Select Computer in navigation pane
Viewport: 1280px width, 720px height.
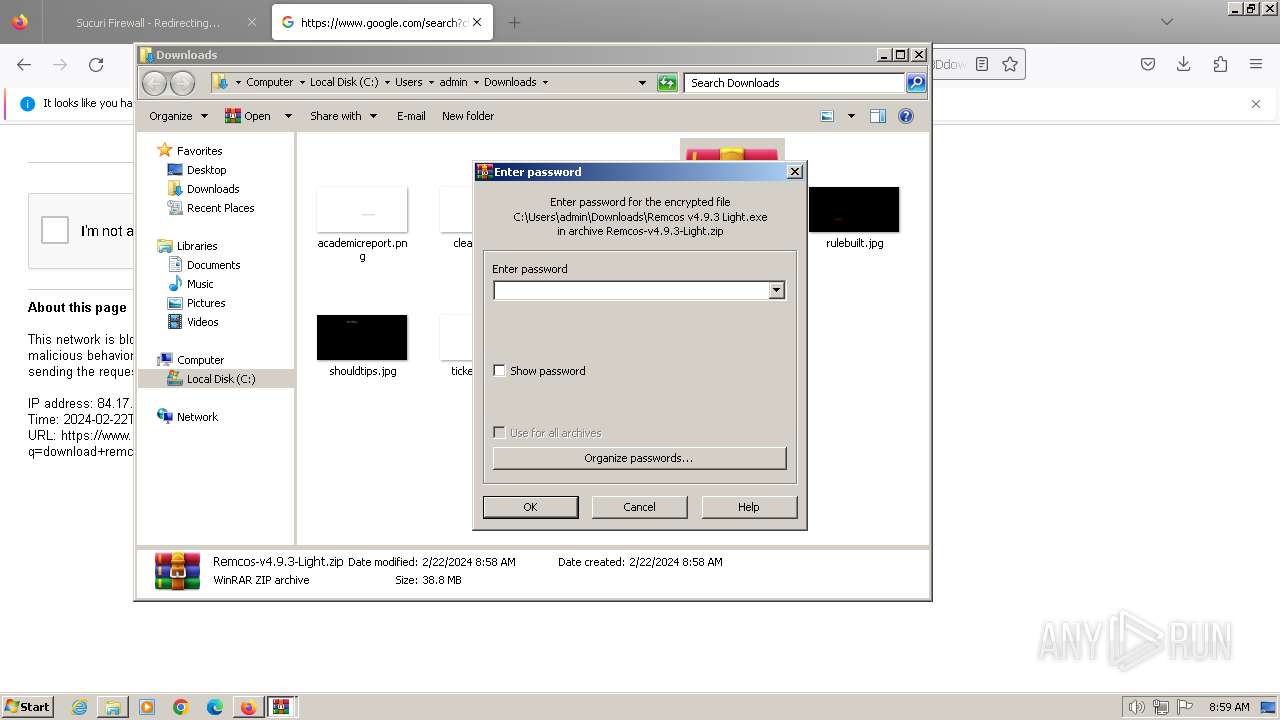pyautogui.click(x=200, y=360)
